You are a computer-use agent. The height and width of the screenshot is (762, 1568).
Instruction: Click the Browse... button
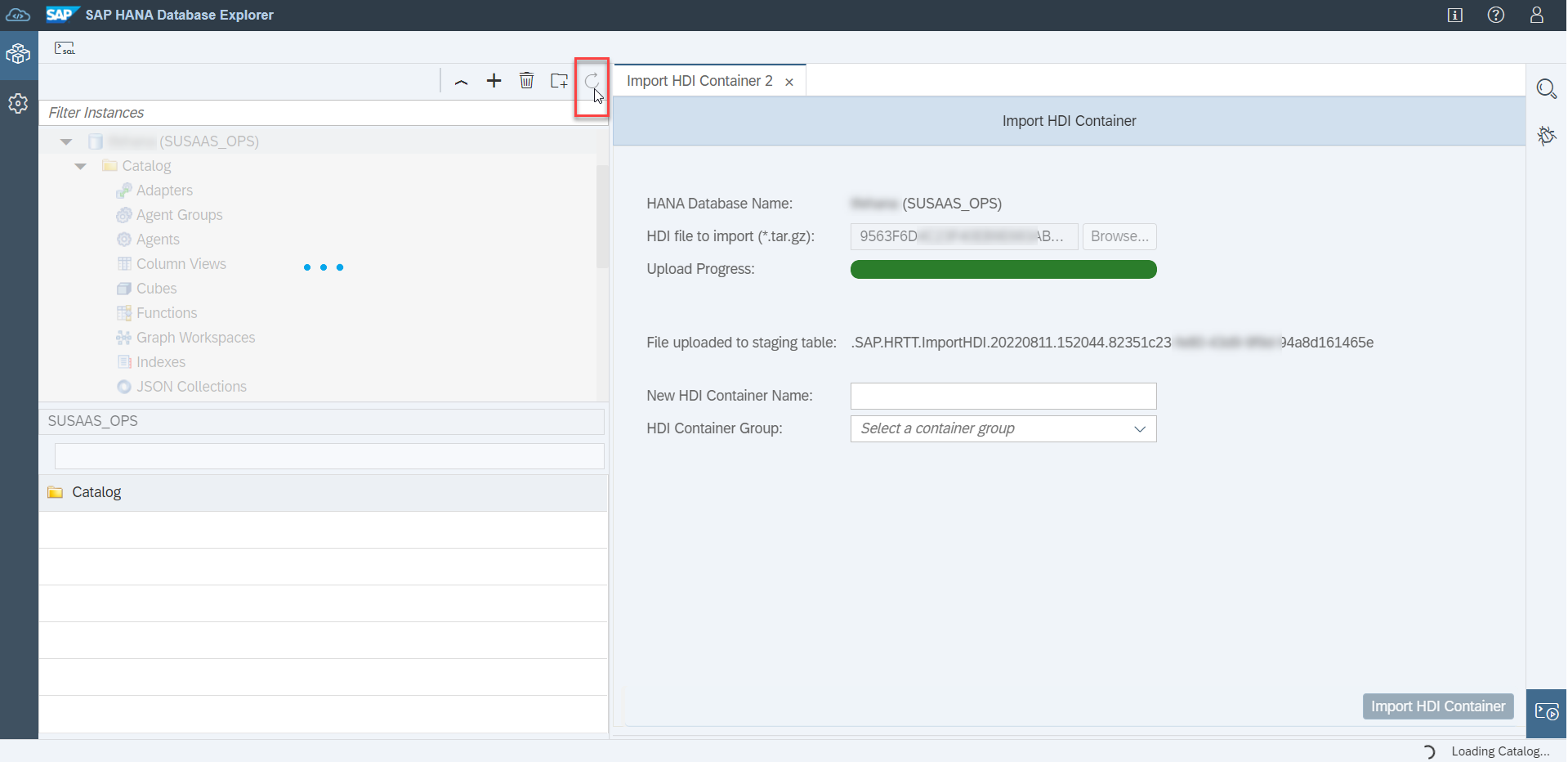click(x=1119, y=236)
